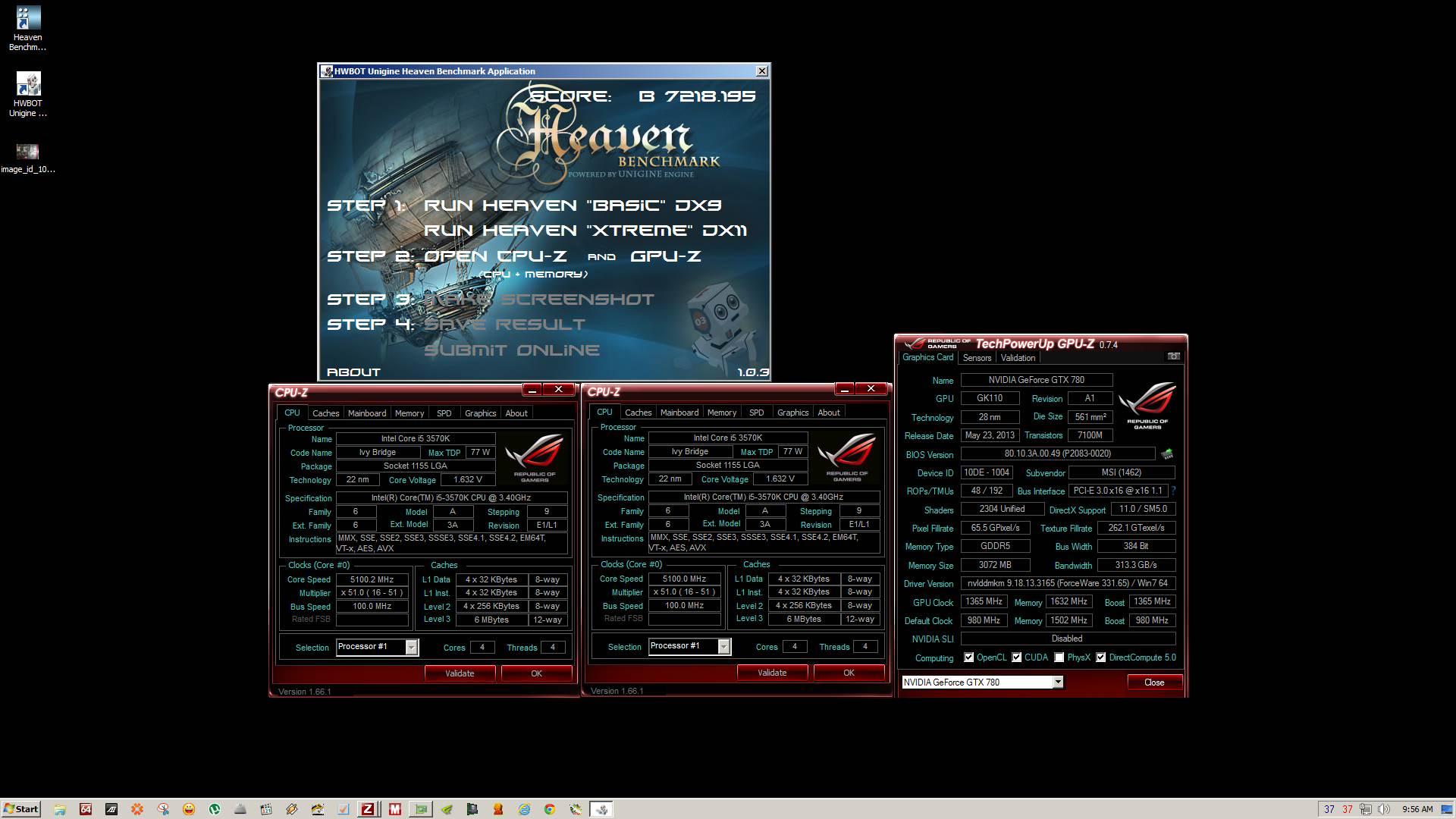Expand the NVIDIA GeForce GTX 780 dropdown
The image size is (1456, 819).
1058,682
